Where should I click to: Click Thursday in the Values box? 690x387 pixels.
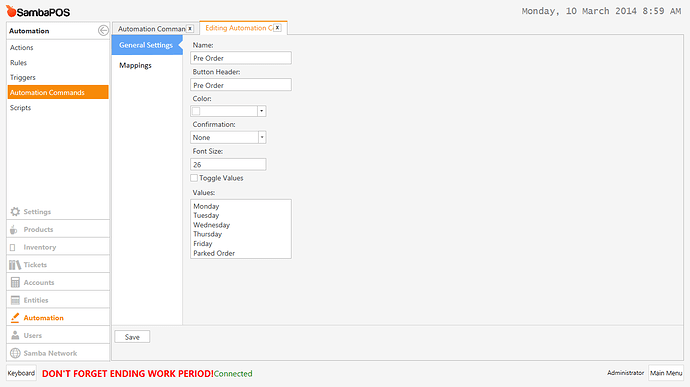pyautogui.click(x=207, y=234)
